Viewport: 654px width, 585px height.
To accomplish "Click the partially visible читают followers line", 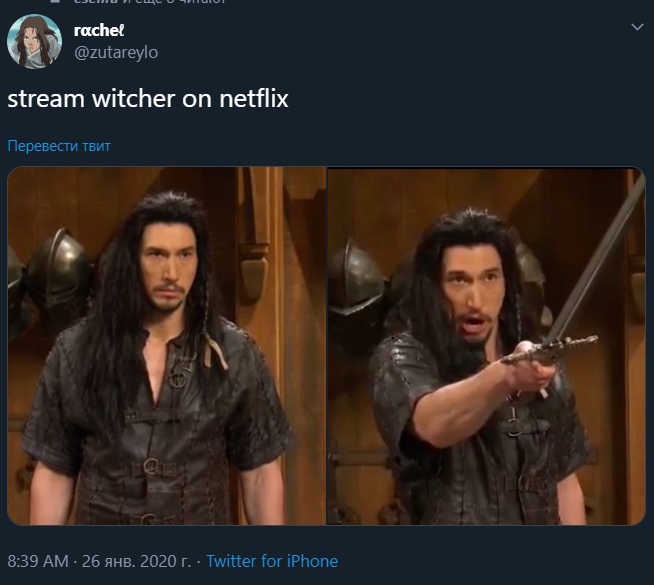I will [x=150, y=2].
